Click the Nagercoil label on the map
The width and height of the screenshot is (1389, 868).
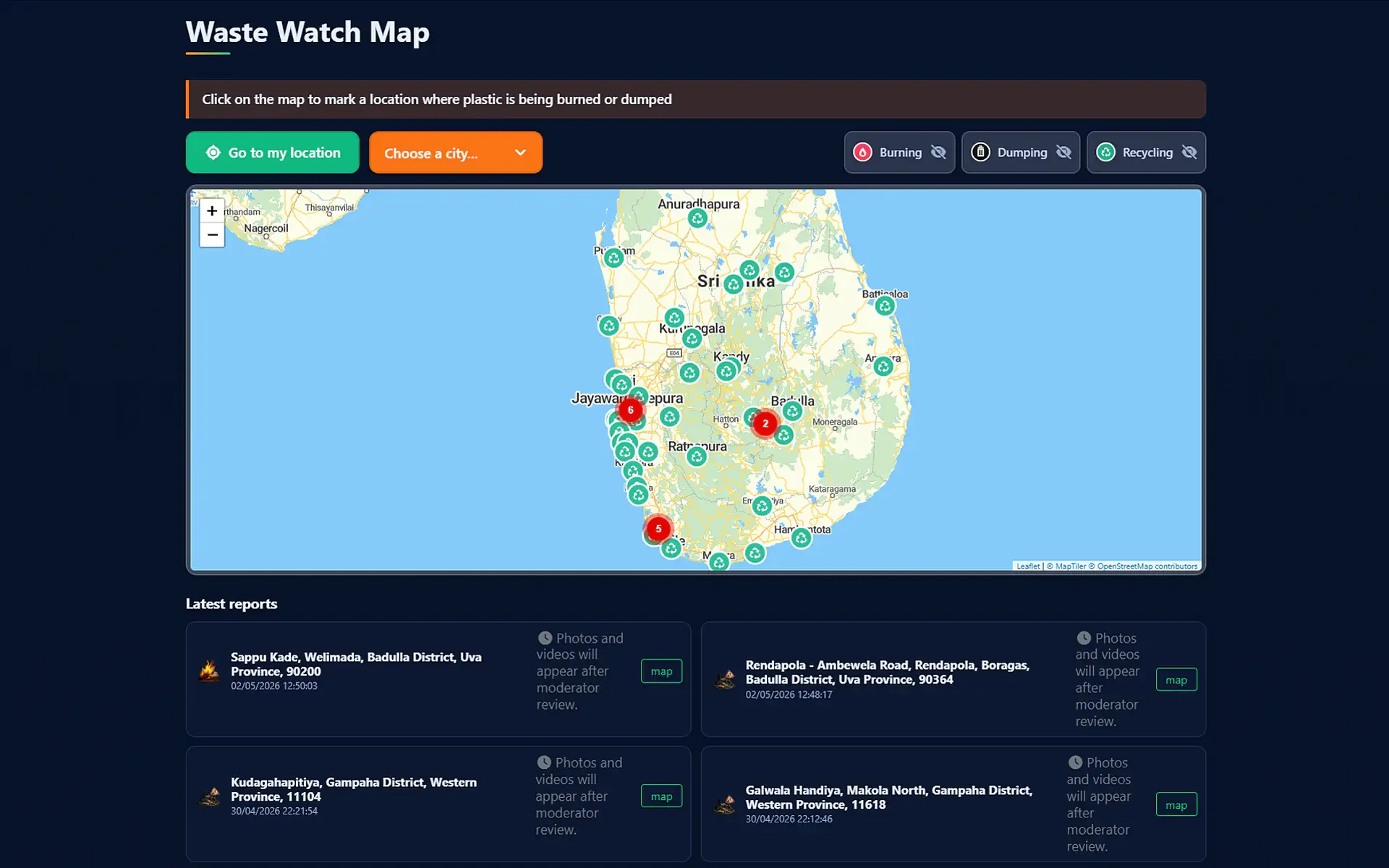point(266,229)
